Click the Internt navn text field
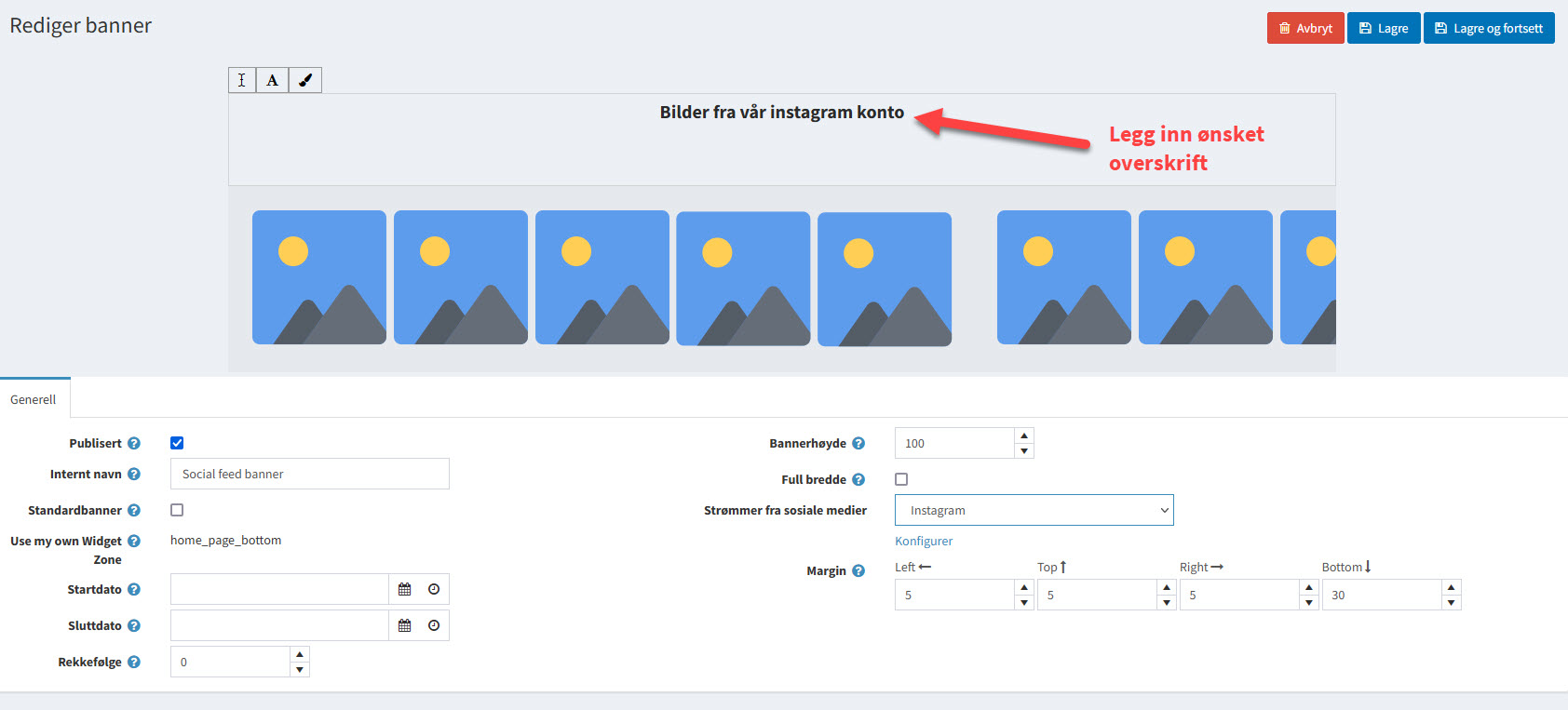The width and height of the screenshot is (1568, 710). [x=309, y=474]
